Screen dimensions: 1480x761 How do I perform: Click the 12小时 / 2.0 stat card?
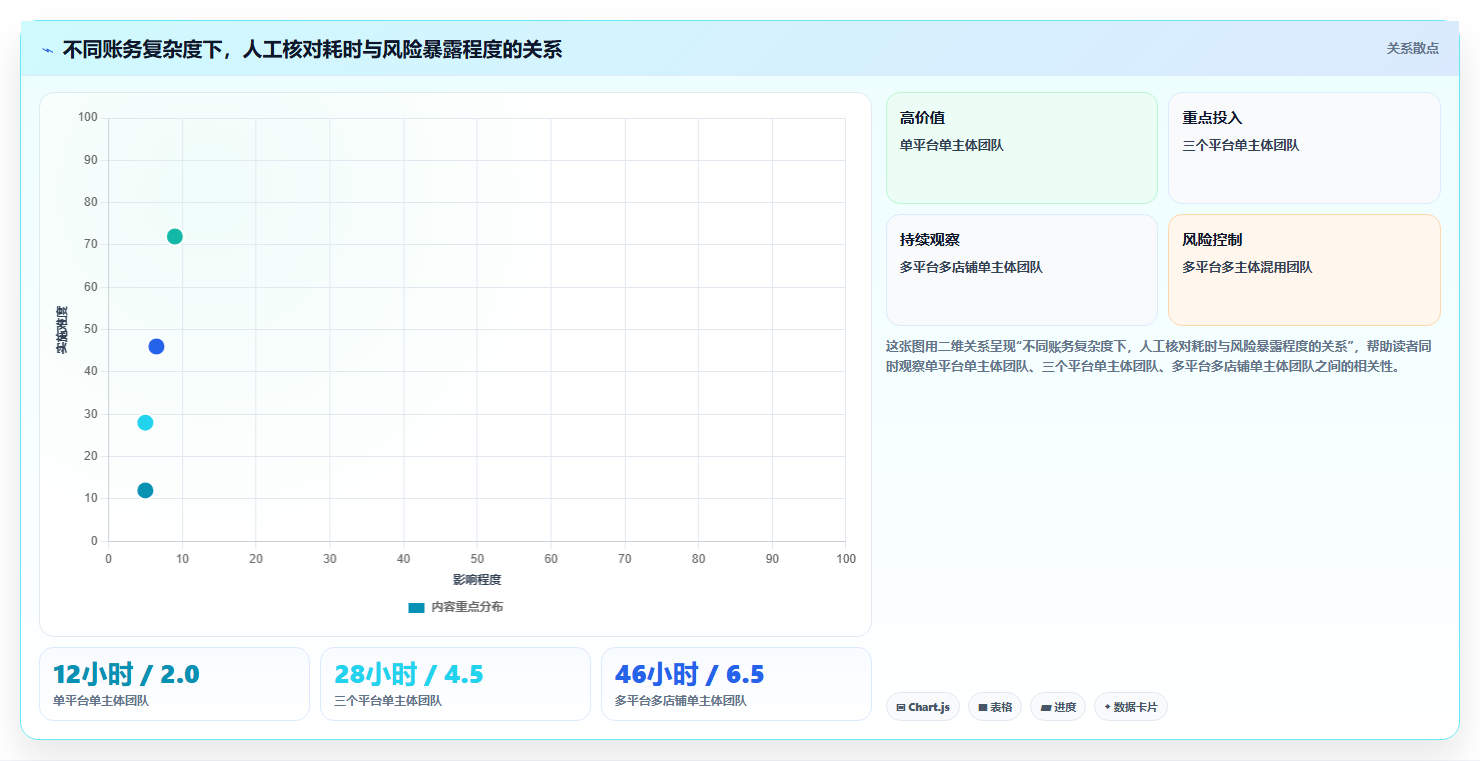point(174,684)
